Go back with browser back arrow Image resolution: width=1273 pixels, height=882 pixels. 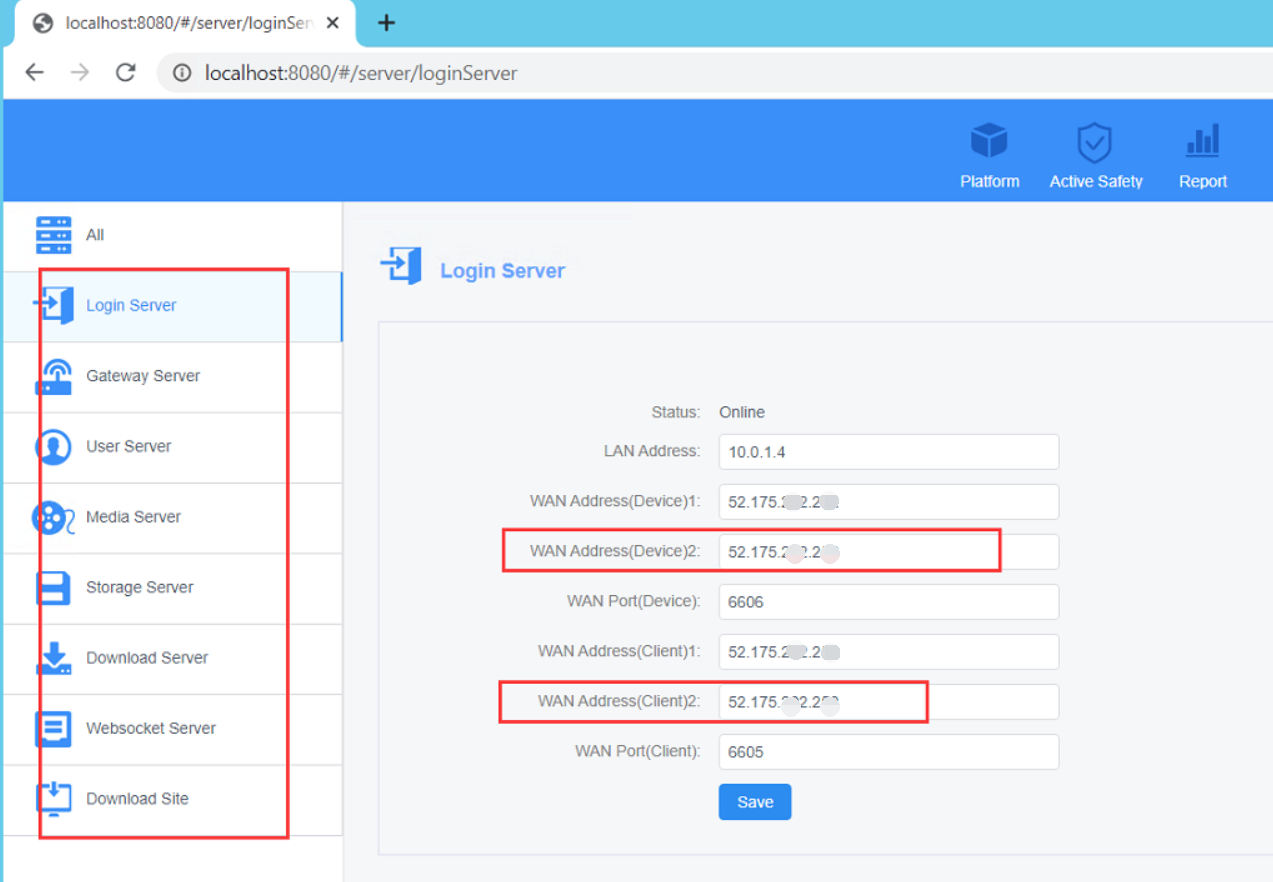point(35,72)
